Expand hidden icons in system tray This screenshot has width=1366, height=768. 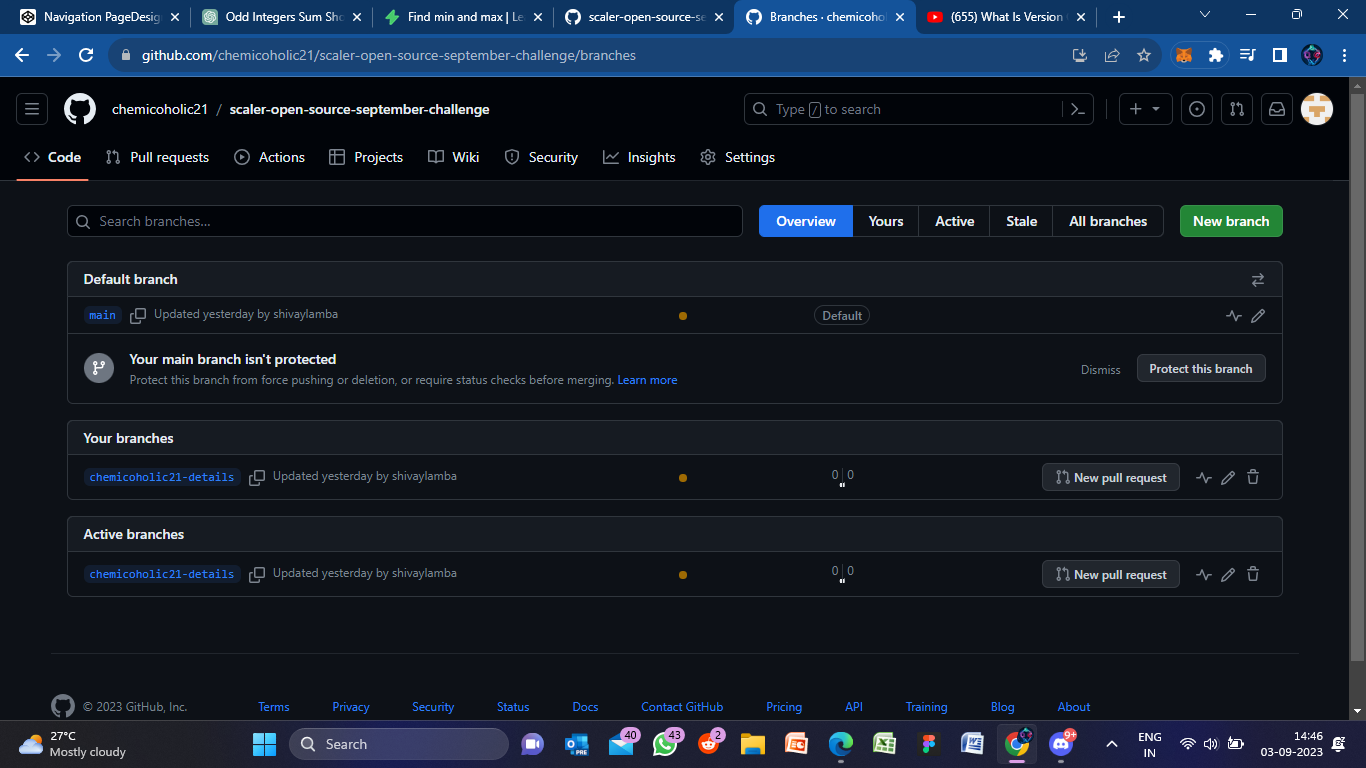click(1111, 744)
